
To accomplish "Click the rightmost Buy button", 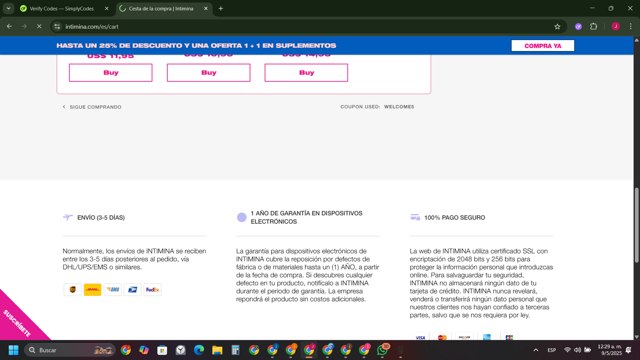I will 306,73.
